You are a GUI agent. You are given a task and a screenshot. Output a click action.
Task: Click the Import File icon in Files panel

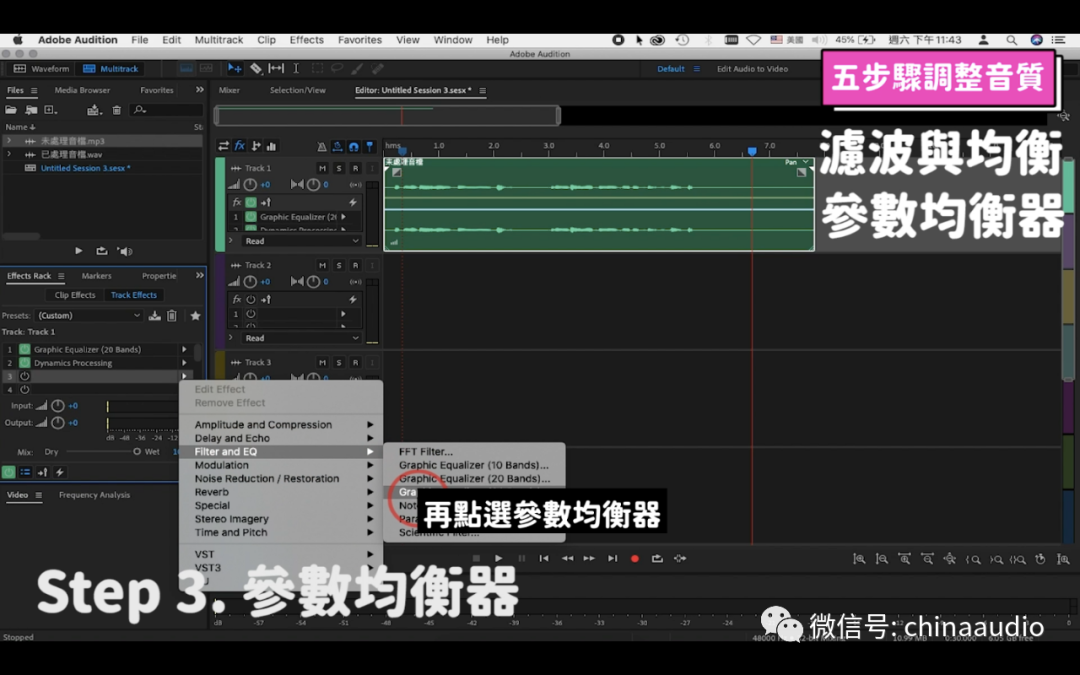coord(31,110)
